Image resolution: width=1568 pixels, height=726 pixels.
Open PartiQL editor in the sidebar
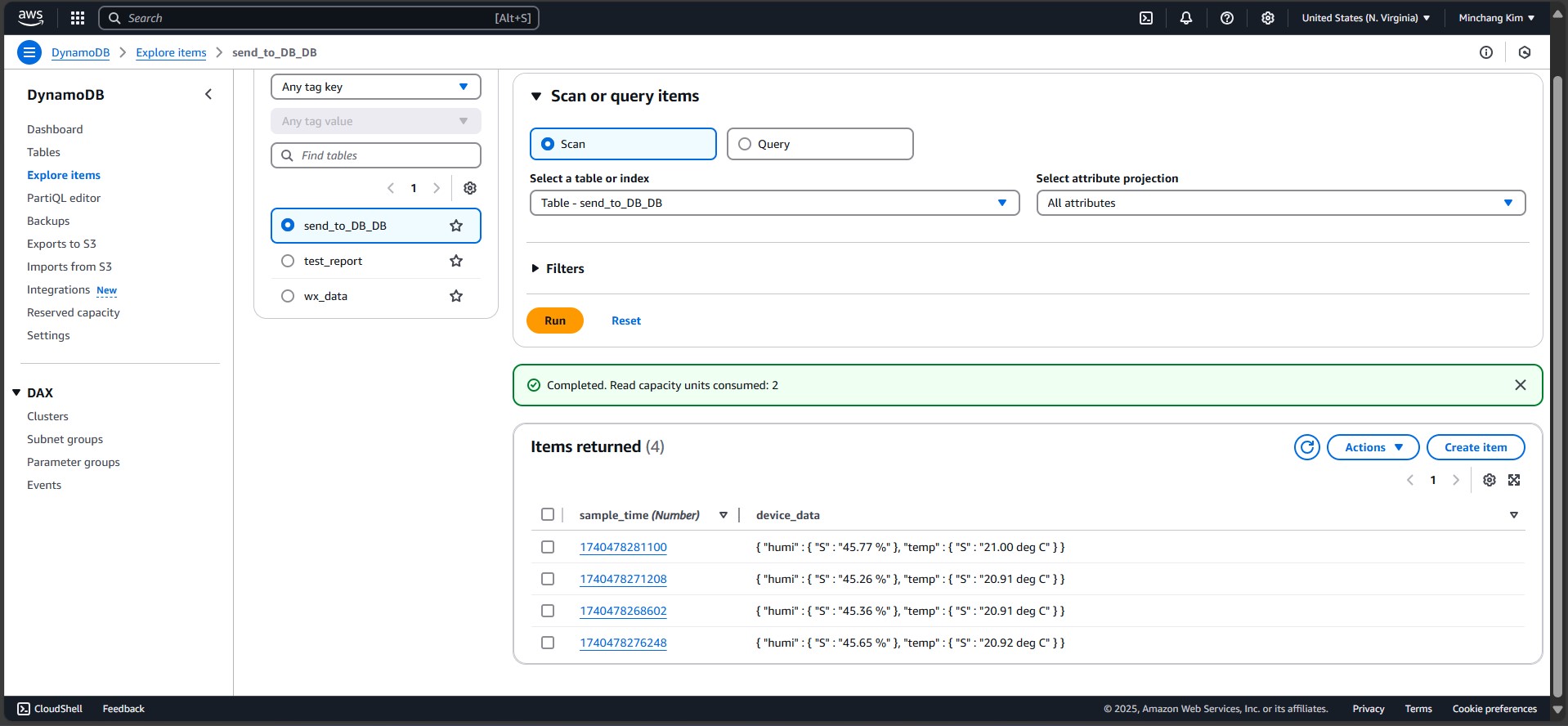64,198
